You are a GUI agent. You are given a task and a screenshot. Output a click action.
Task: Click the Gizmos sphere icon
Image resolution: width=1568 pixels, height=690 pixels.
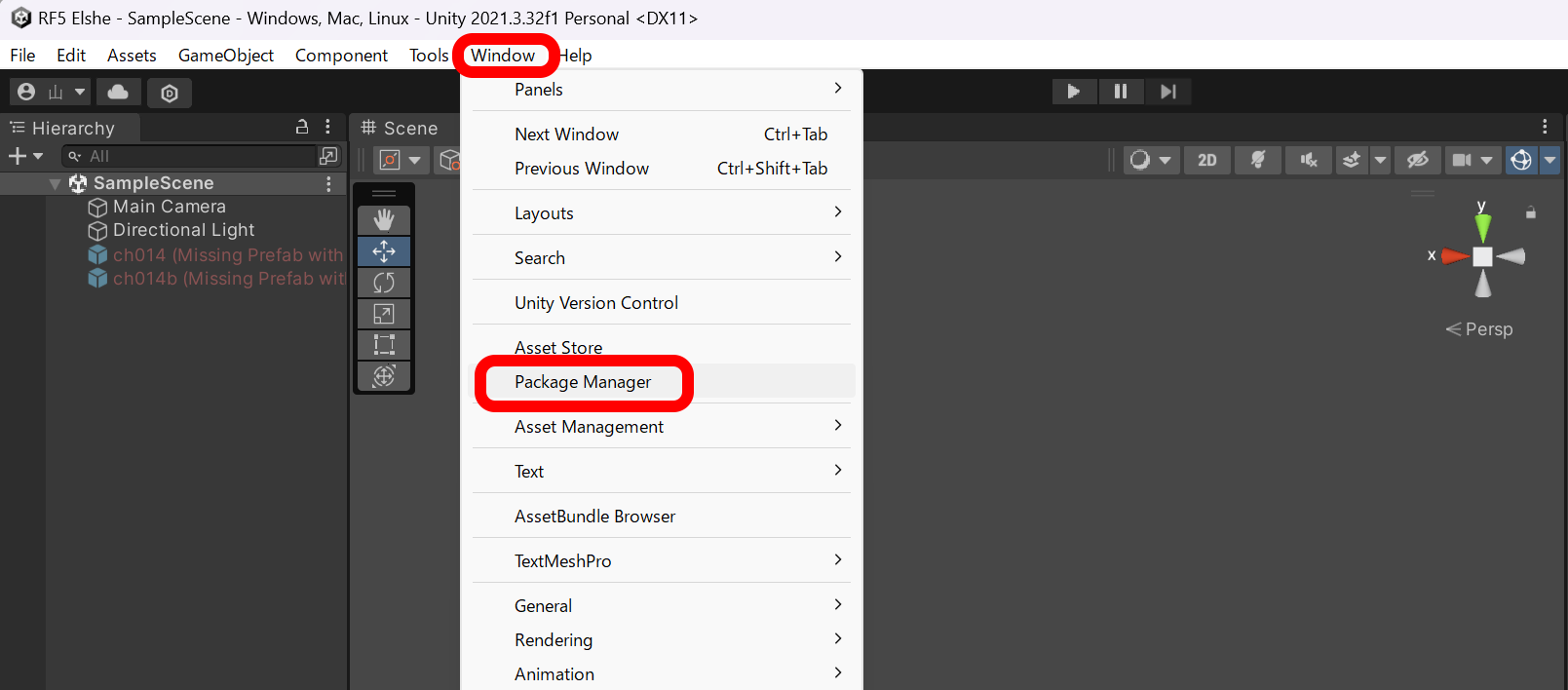pyautogui.click(x=1521, y=160)
